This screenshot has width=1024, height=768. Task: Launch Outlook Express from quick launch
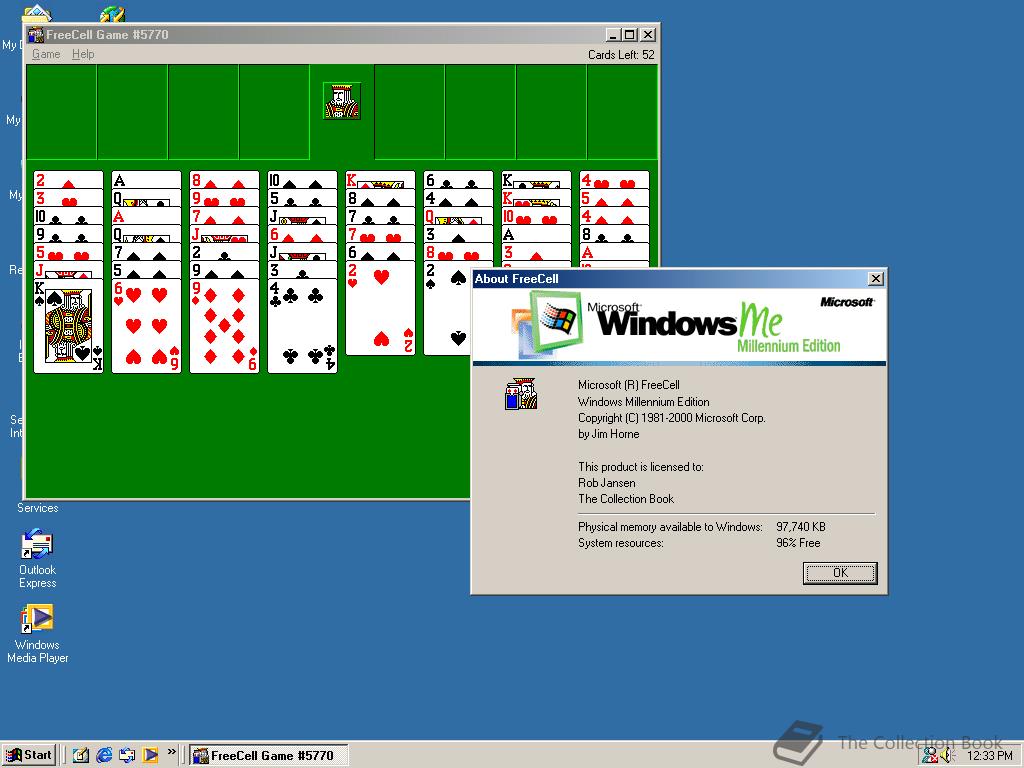pyautogui.click(x=127, y=755)
